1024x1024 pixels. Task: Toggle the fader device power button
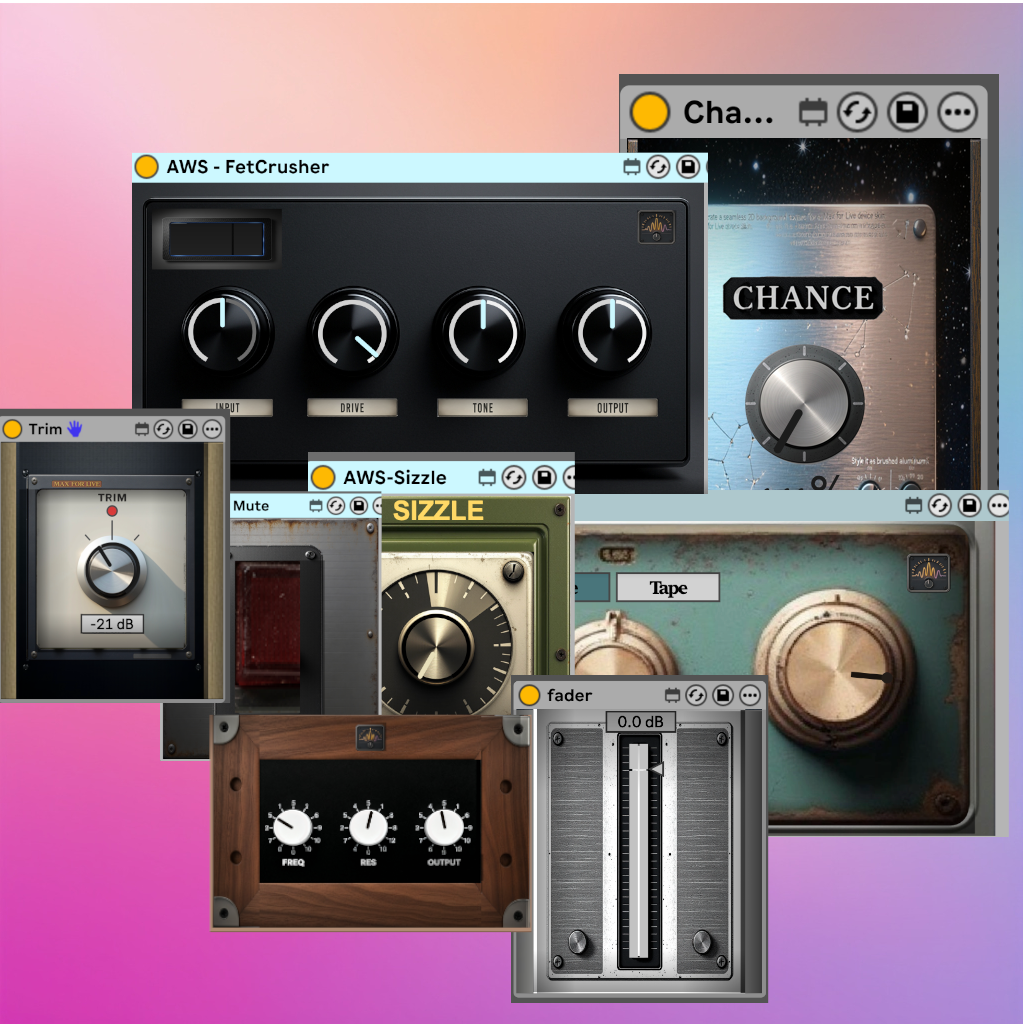point(529,695)
